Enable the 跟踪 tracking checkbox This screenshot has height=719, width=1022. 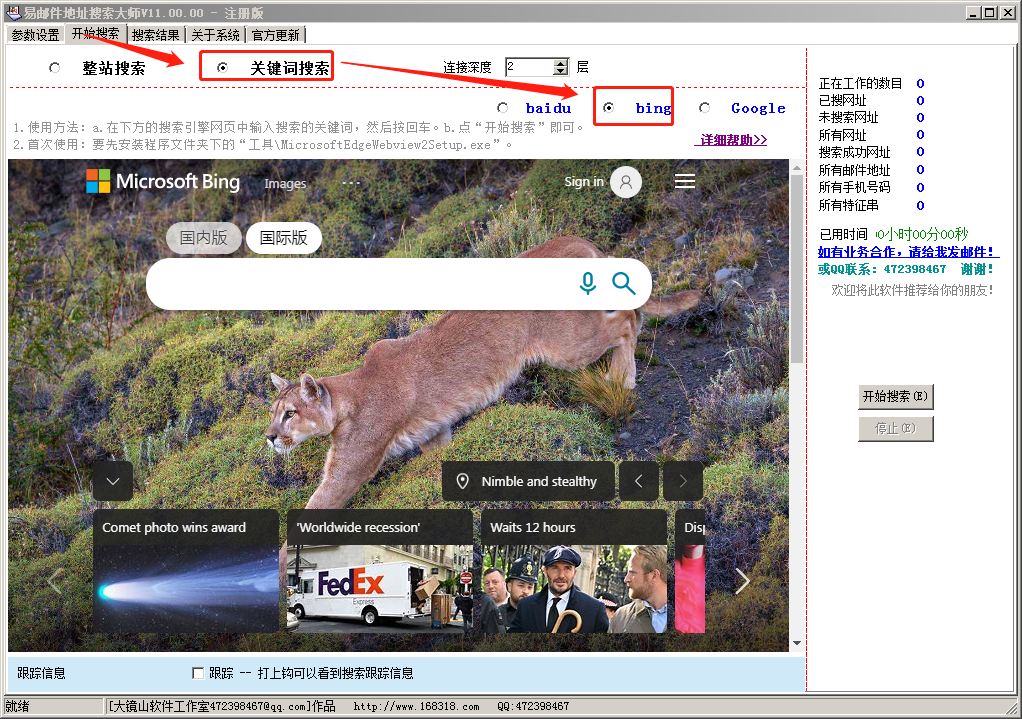pyautogui.click(x=198, y=673)
